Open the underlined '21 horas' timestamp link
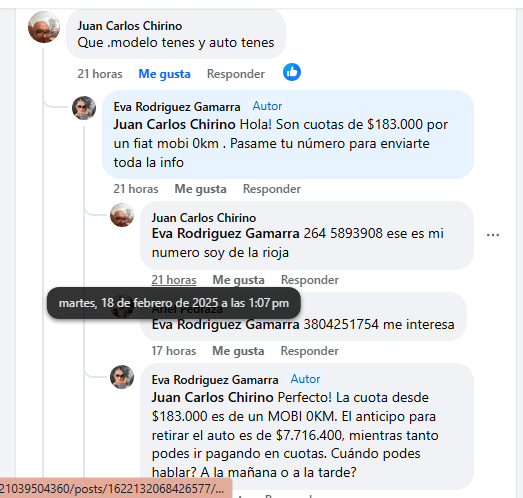523x498 pixels. click(174, 280)
